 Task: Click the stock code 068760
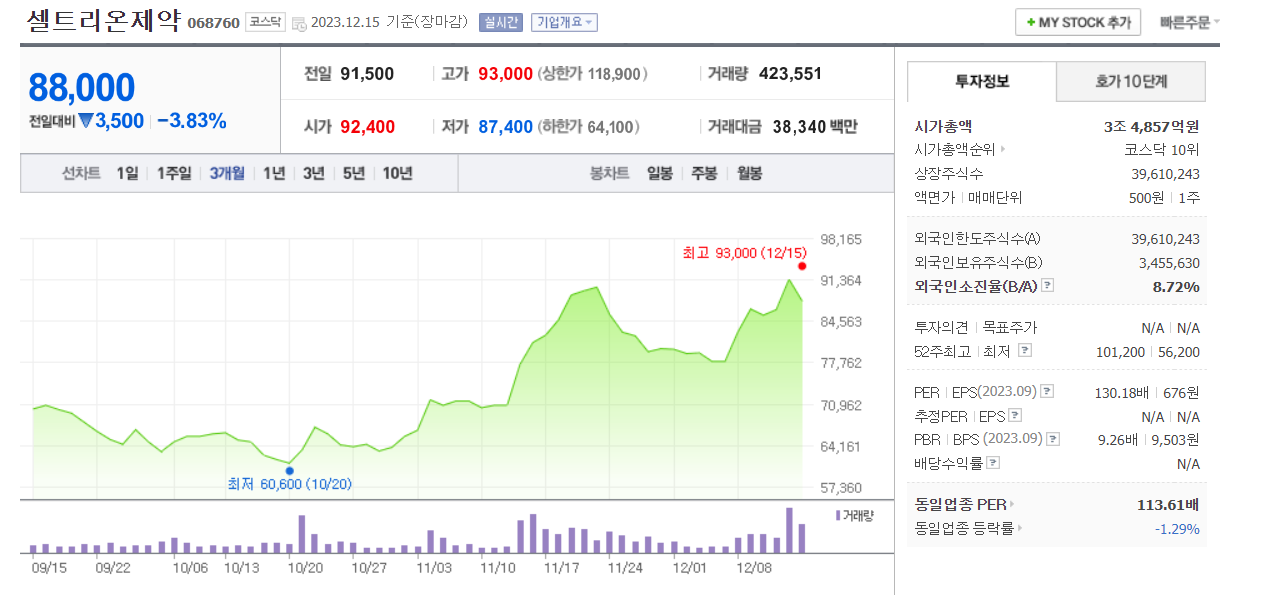(x=214, y=22)
